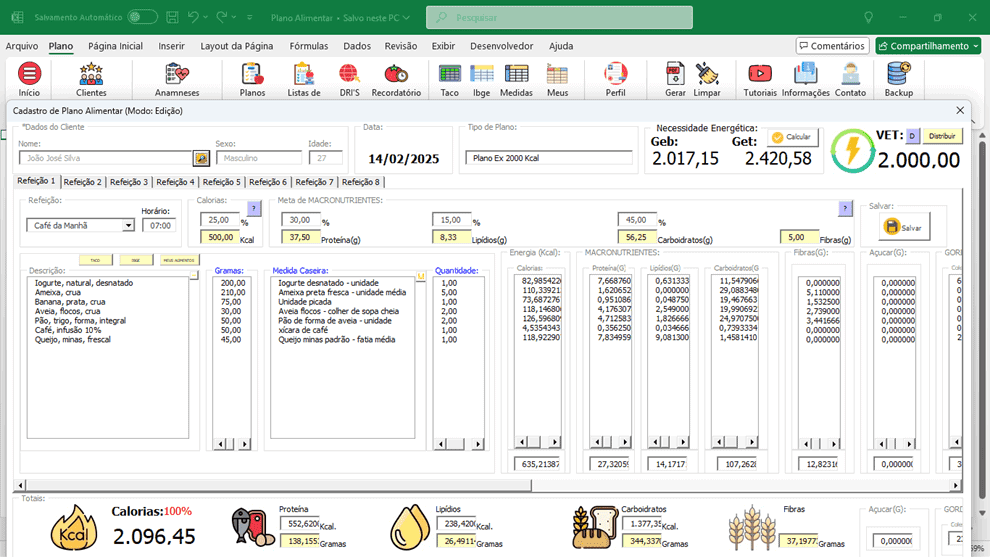Click the help button in Calorias group
991x557 pixels.
[x=253, y=208]
